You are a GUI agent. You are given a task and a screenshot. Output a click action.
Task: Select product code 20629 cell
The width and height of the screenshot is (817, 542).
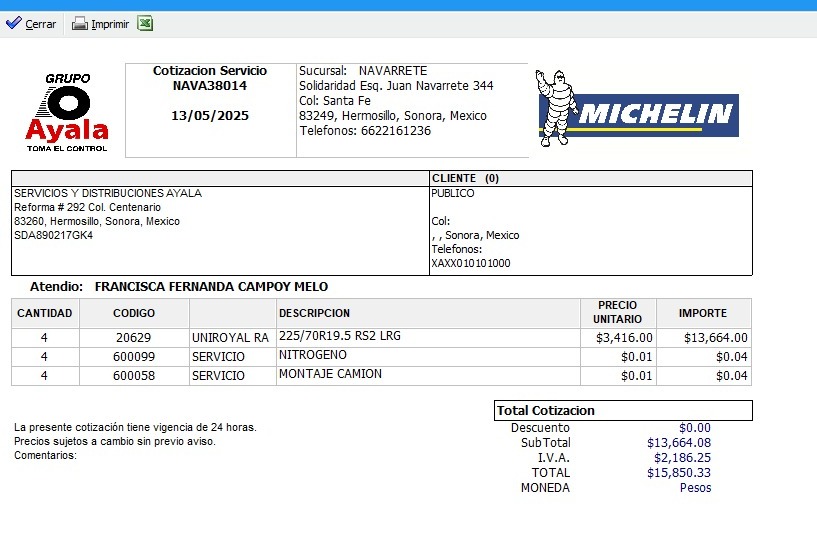133,338
